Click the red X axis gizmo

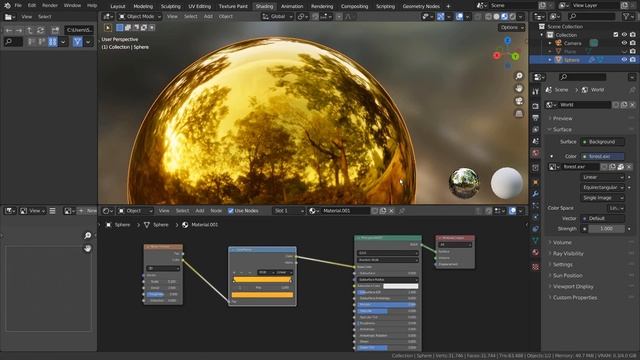497,55
